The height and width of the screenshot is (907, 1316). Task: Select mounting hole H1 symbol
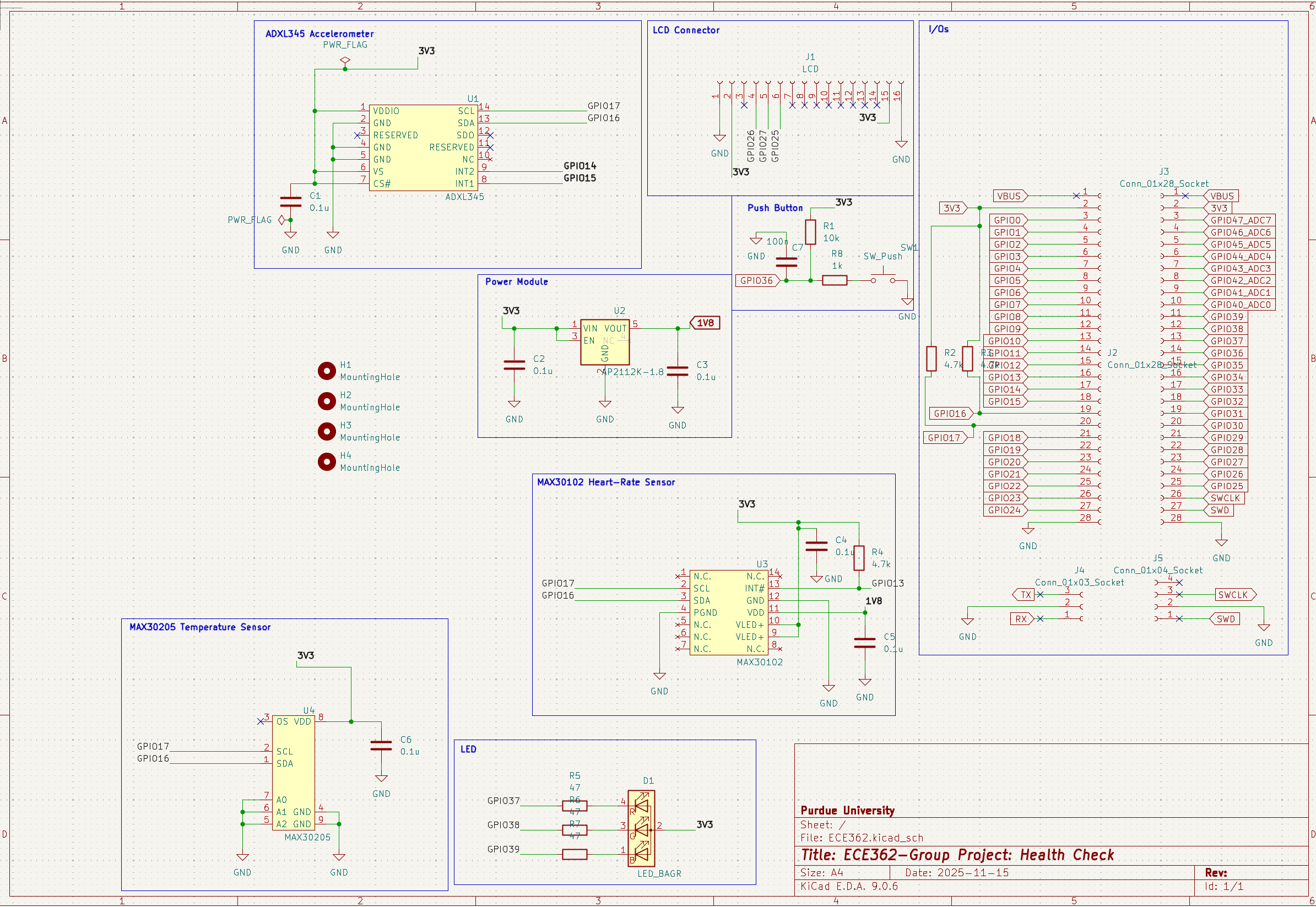click(x=327, y=371)
